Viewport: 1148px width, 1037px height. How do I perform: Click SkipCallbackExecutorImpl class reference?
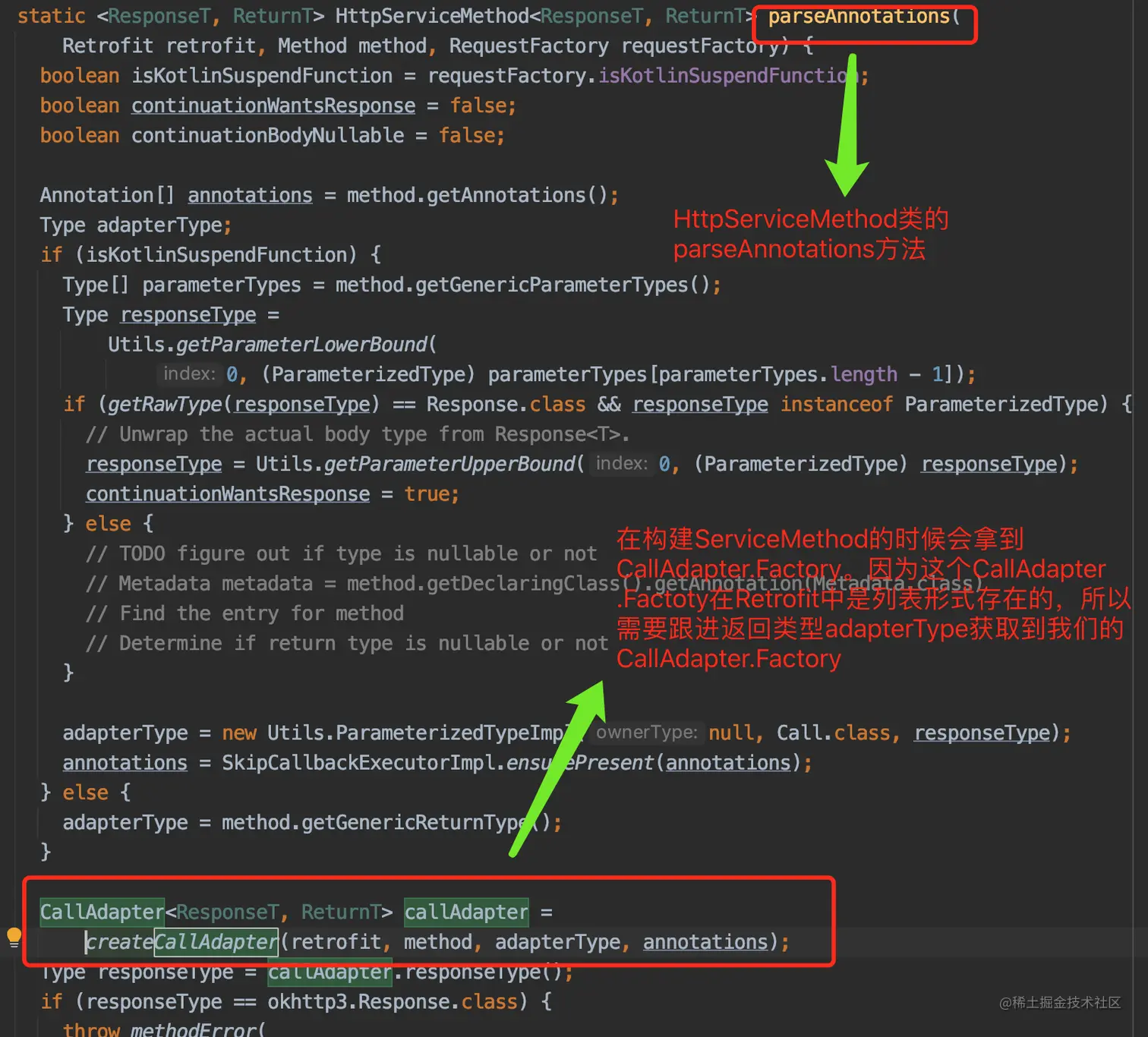[x=358, y=762]
